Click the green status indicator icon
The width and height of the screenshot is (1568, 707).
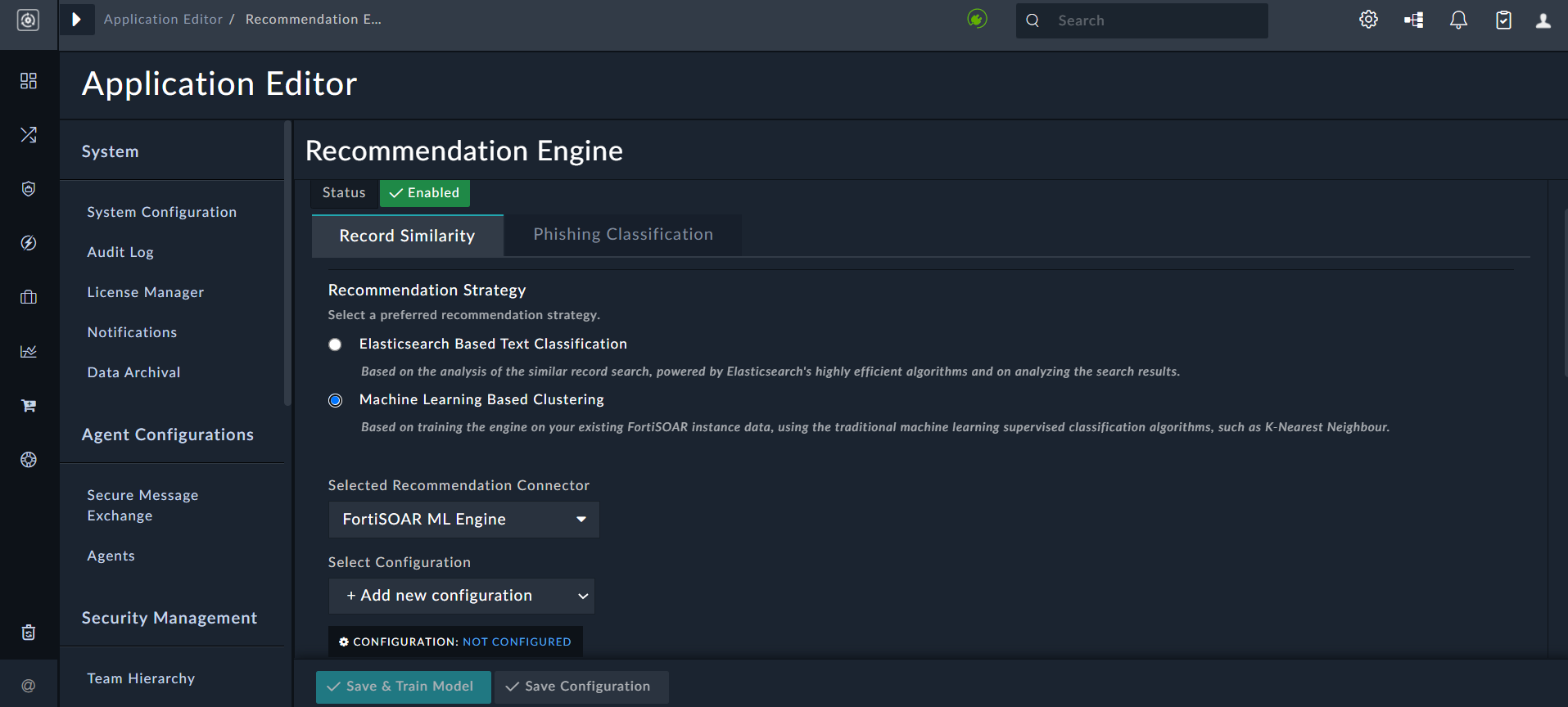pos(977,19)
